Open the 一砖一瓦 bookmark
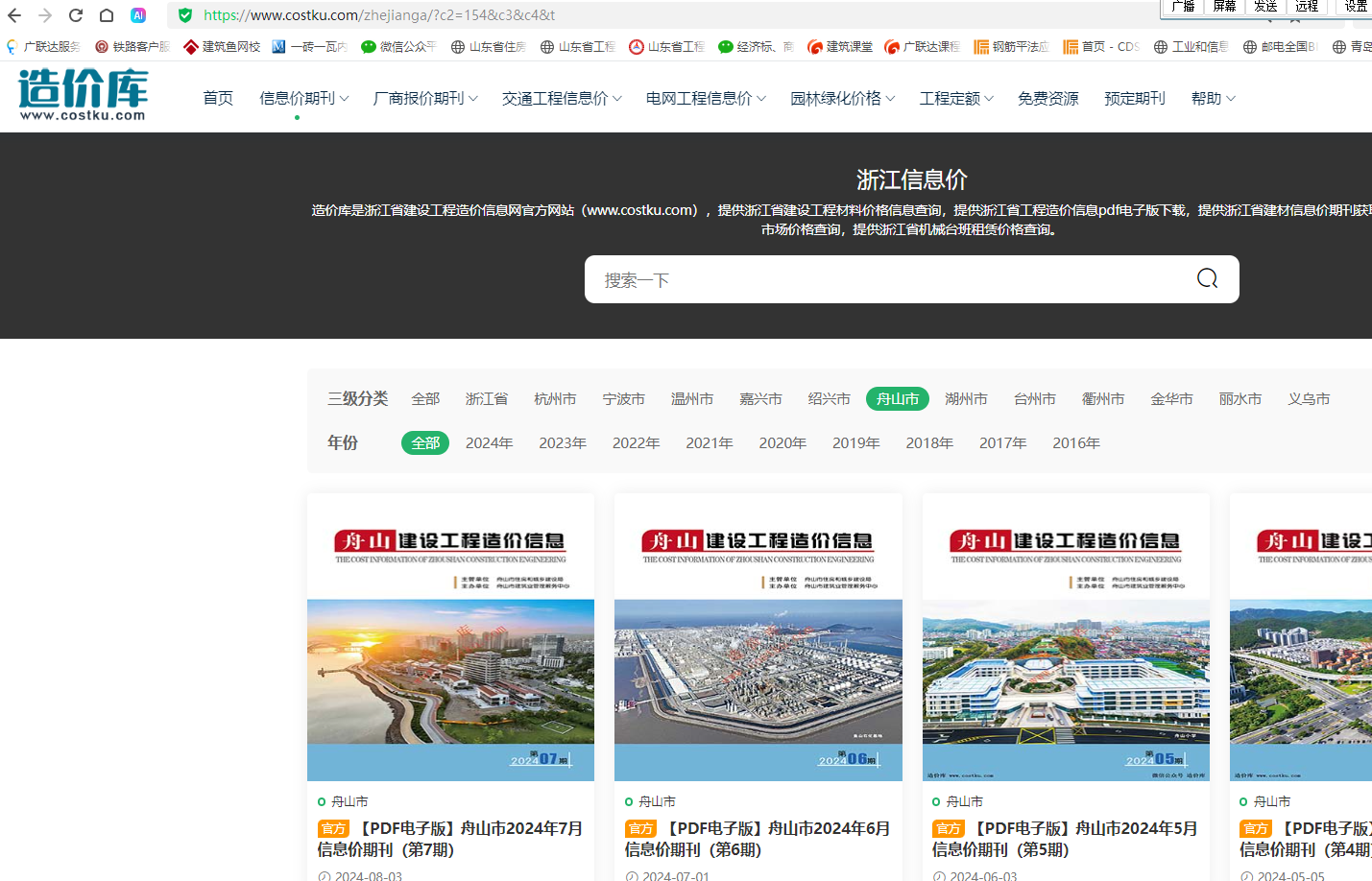The height and width of the screenshot is (881, 1372). click(310, 46)
